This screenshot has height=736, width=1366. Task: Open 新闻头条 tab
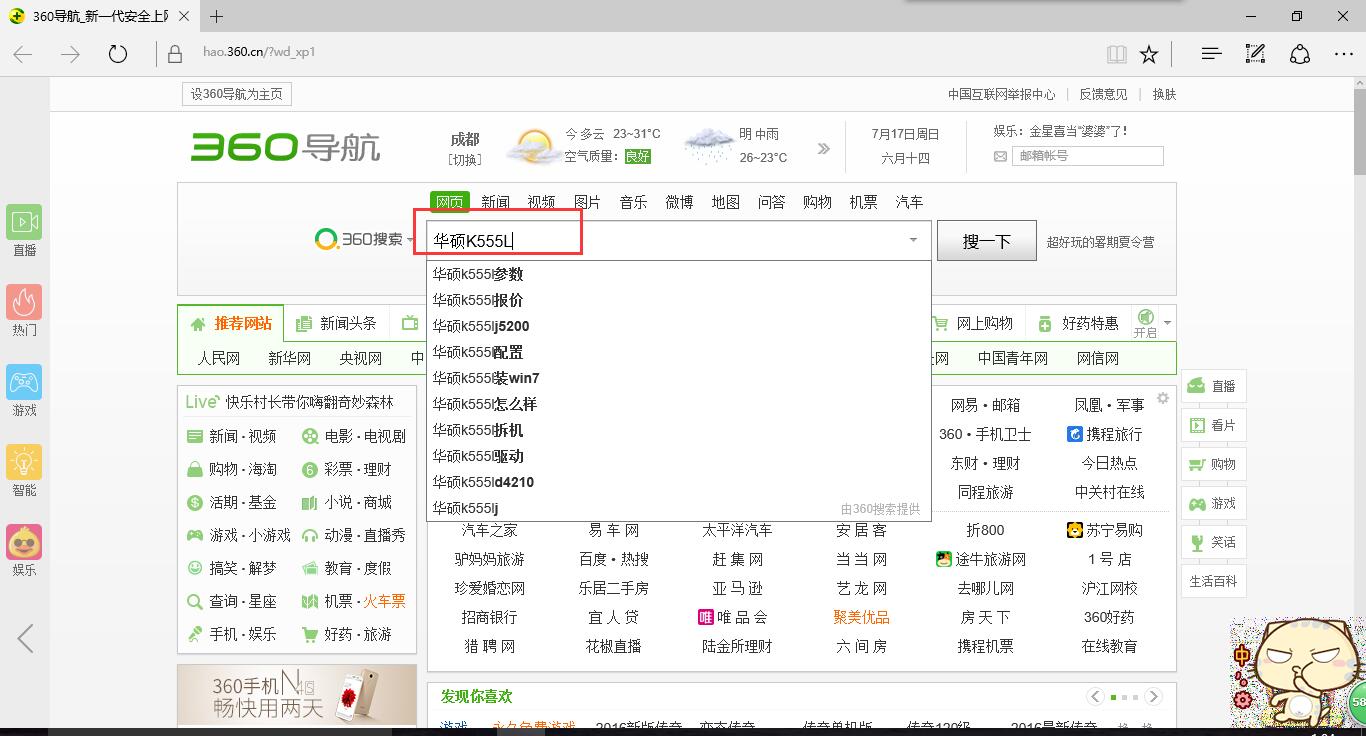pyautogui.click(x=337, y=323)
